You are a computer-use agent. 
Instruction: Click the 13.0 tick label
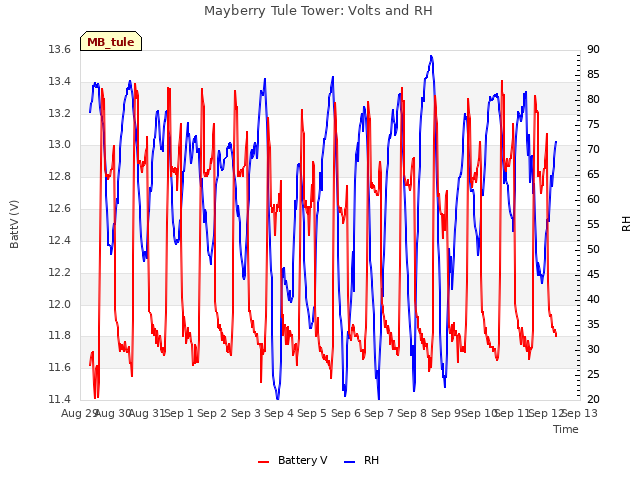click(59, 144)
